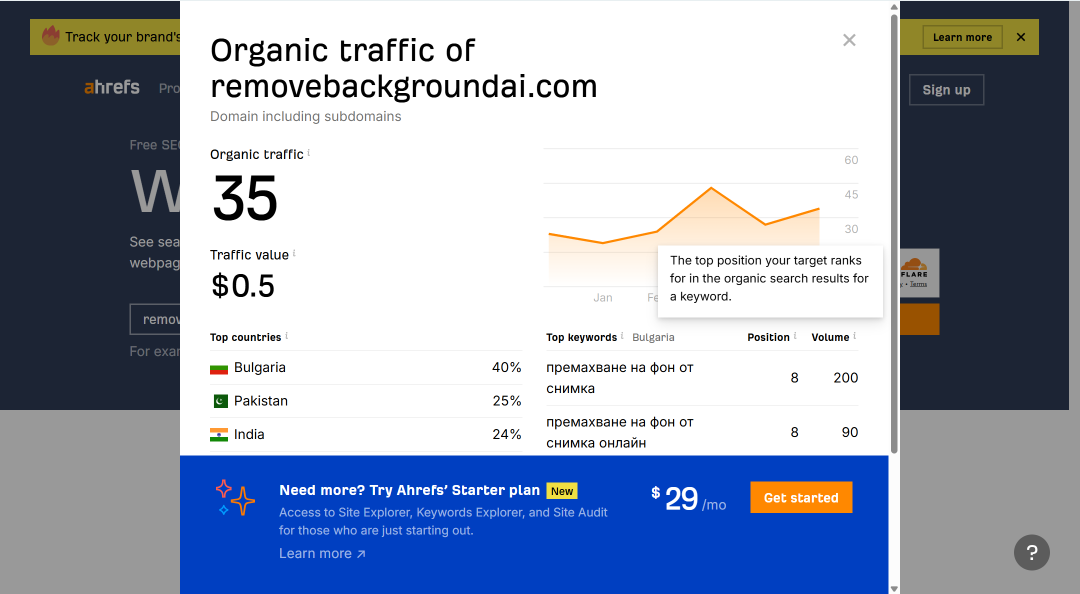
Task: Click the volume value 200
Action: [846, 378]
